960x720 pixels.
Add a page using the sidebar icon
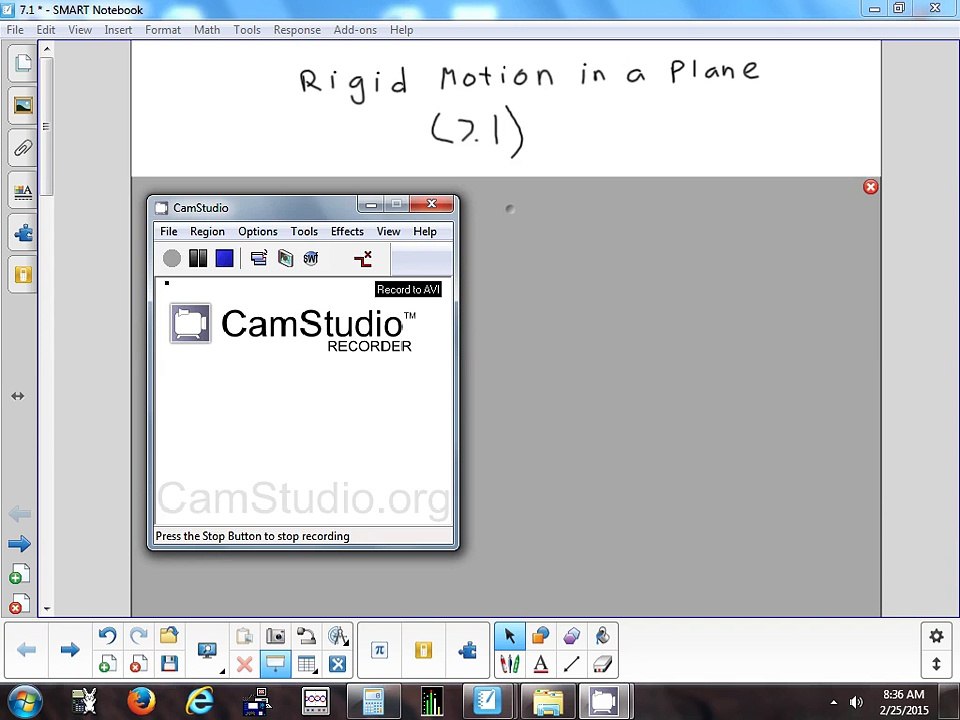point(20,574)
